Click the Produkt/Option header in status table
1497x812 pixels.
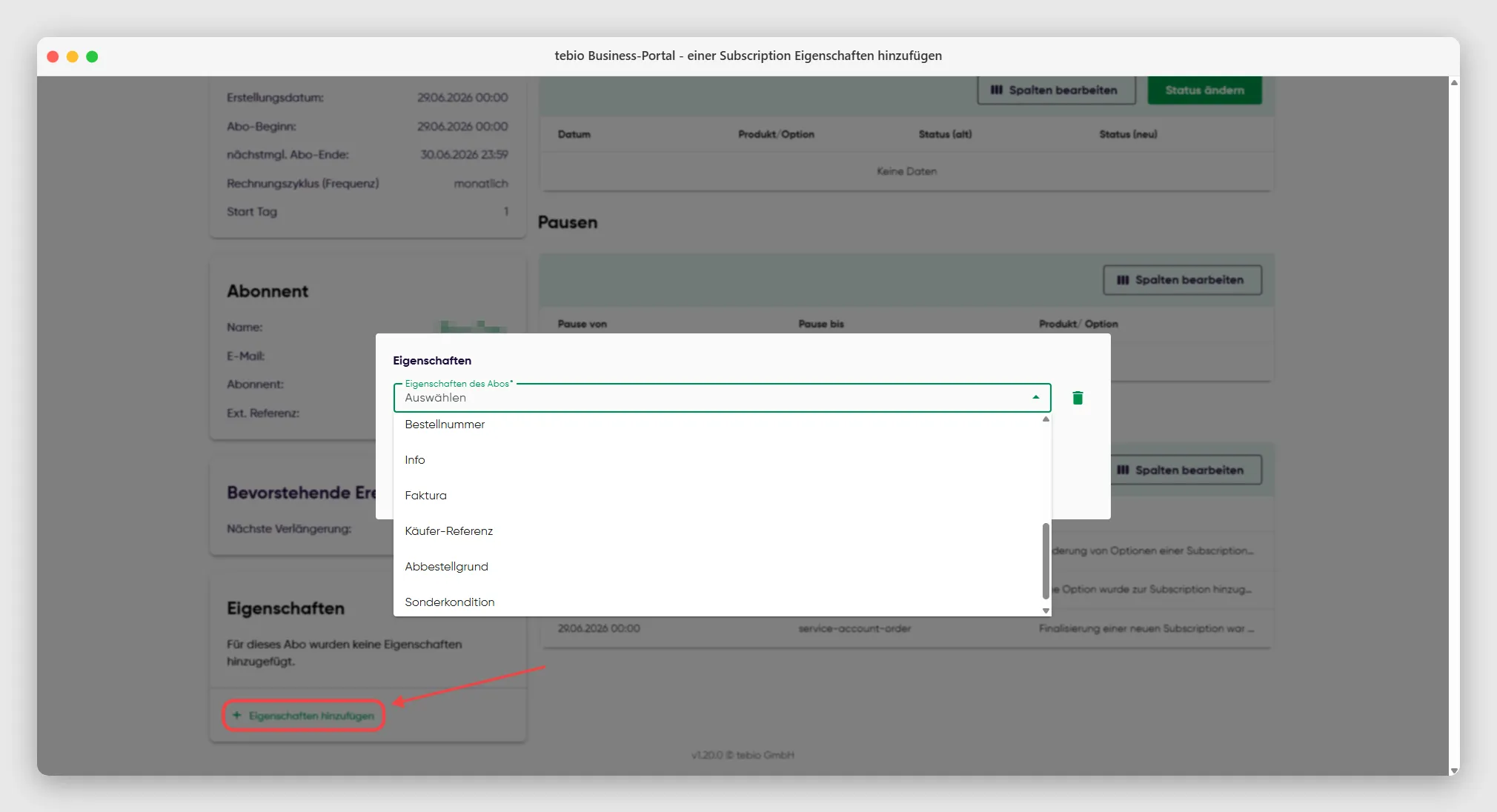776,134
